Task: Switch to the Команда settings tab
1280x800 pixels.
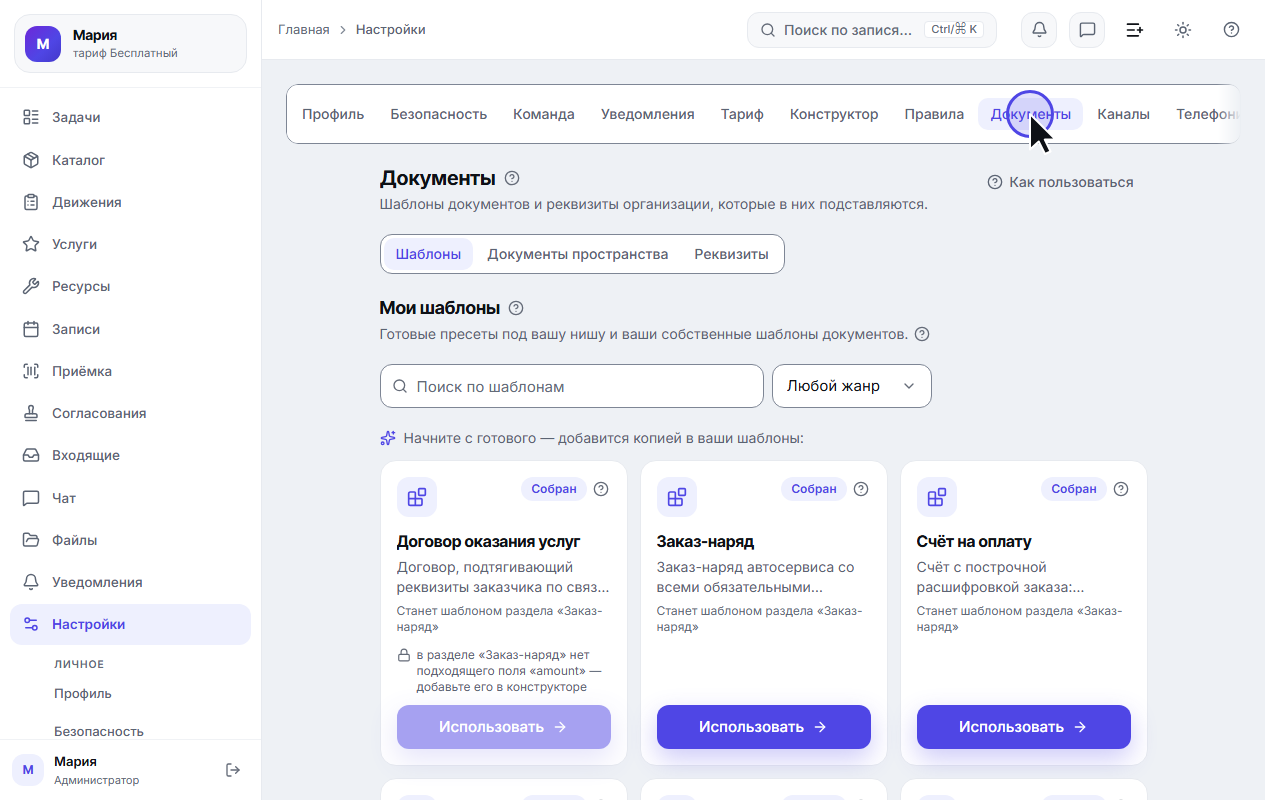Action: point(544,114)
